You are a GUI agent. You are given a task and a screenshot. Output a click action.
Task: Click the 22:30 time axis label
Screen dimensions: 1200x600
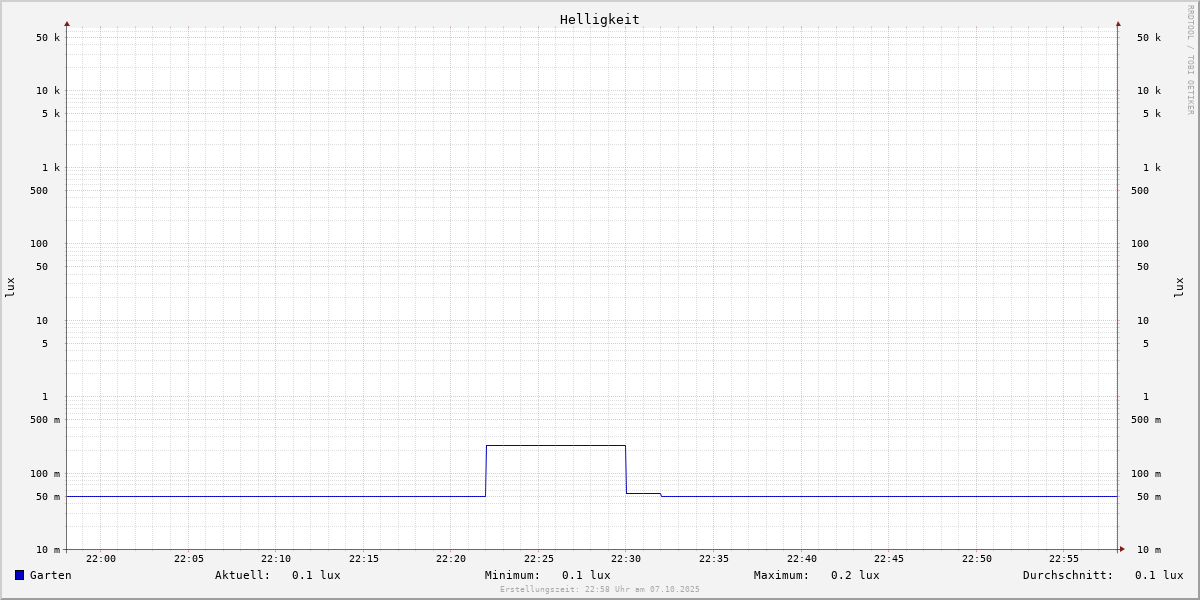626,559
